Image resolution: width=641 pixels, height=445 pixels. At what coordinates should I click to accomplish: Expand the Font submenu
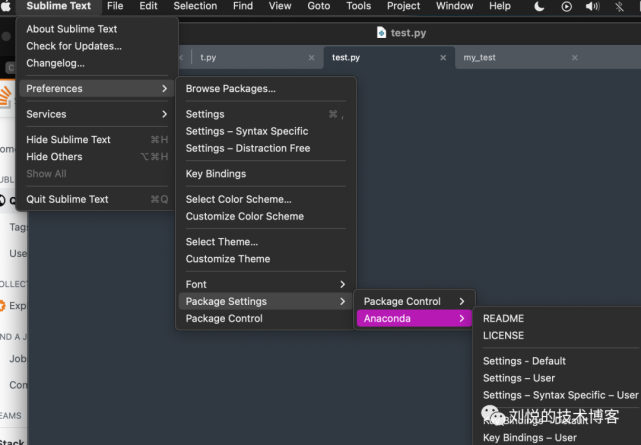265,284
